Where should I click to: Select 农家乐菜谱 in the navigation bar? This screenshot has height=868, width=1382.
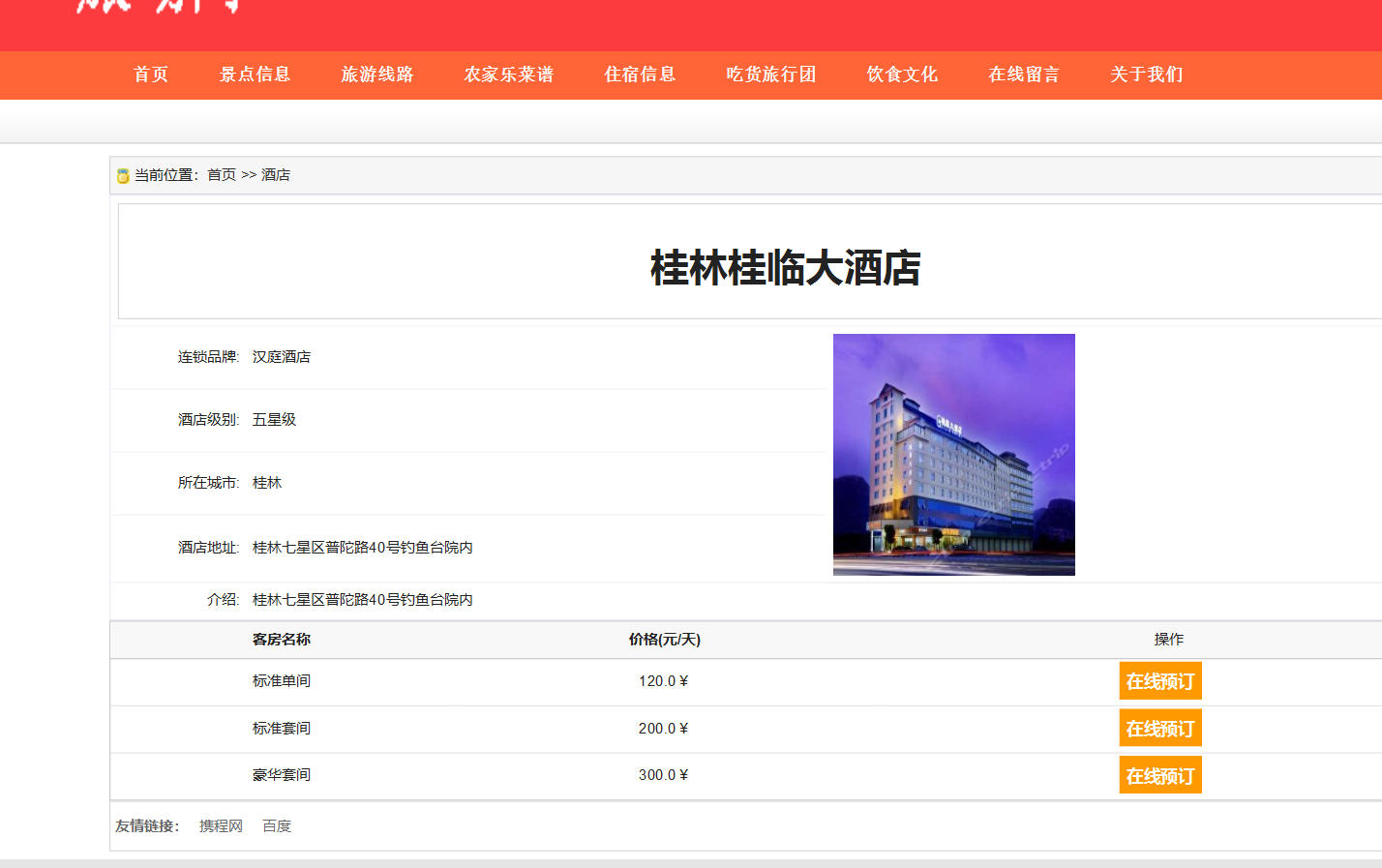point(509,75)
